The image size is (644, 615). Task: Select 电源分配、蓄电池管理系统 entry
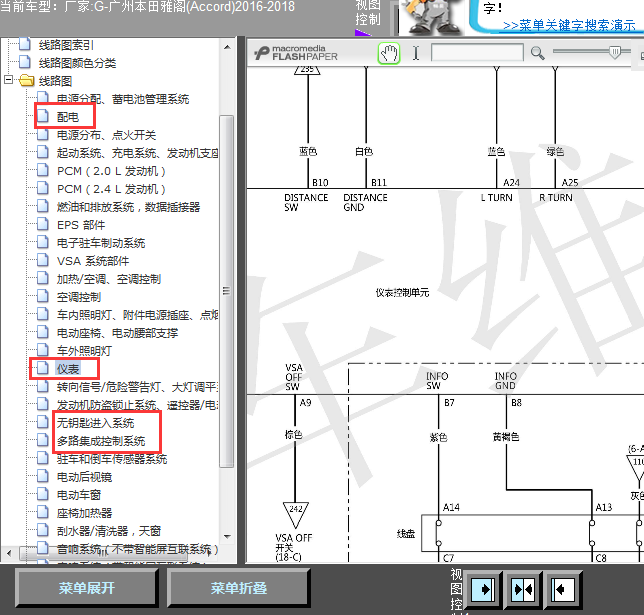click(x=123, y=99)
